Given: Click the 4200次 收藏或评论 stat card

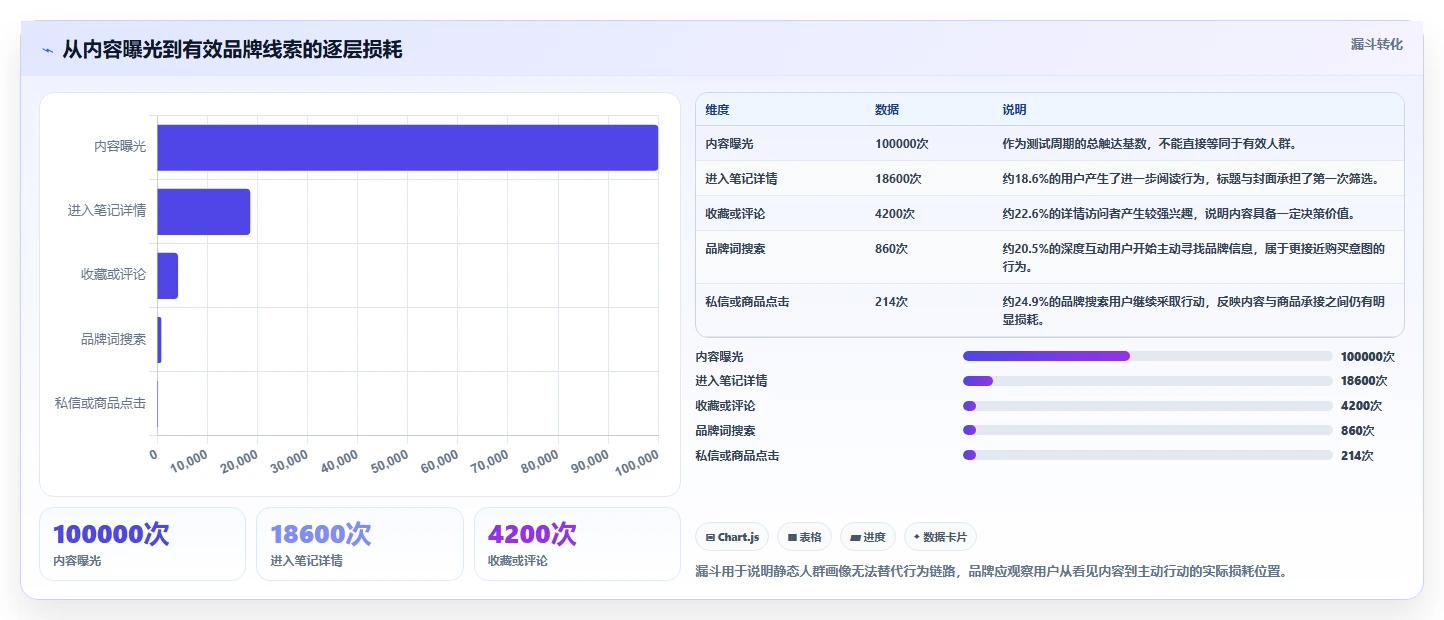Looking at the screenshot, I should pyautogui.click(x=577, y=544).
